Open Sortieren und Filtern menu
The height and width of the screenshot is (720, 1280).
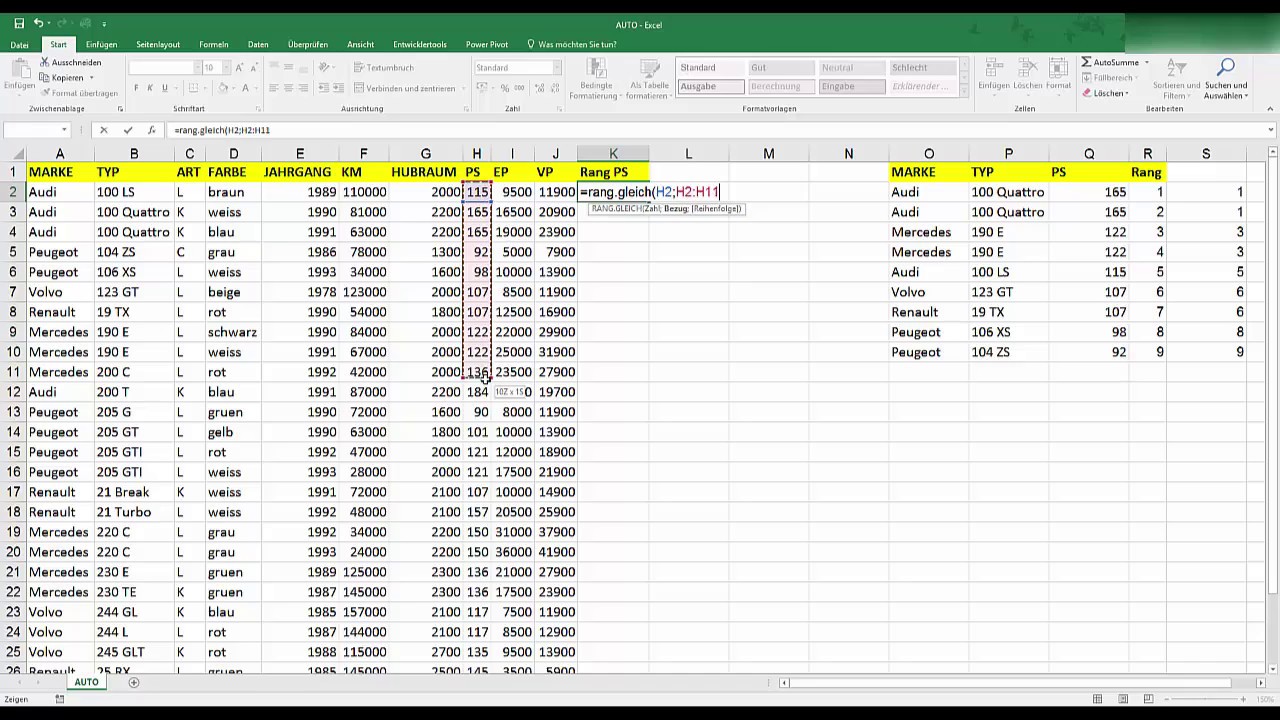(x=1176, y=78)
